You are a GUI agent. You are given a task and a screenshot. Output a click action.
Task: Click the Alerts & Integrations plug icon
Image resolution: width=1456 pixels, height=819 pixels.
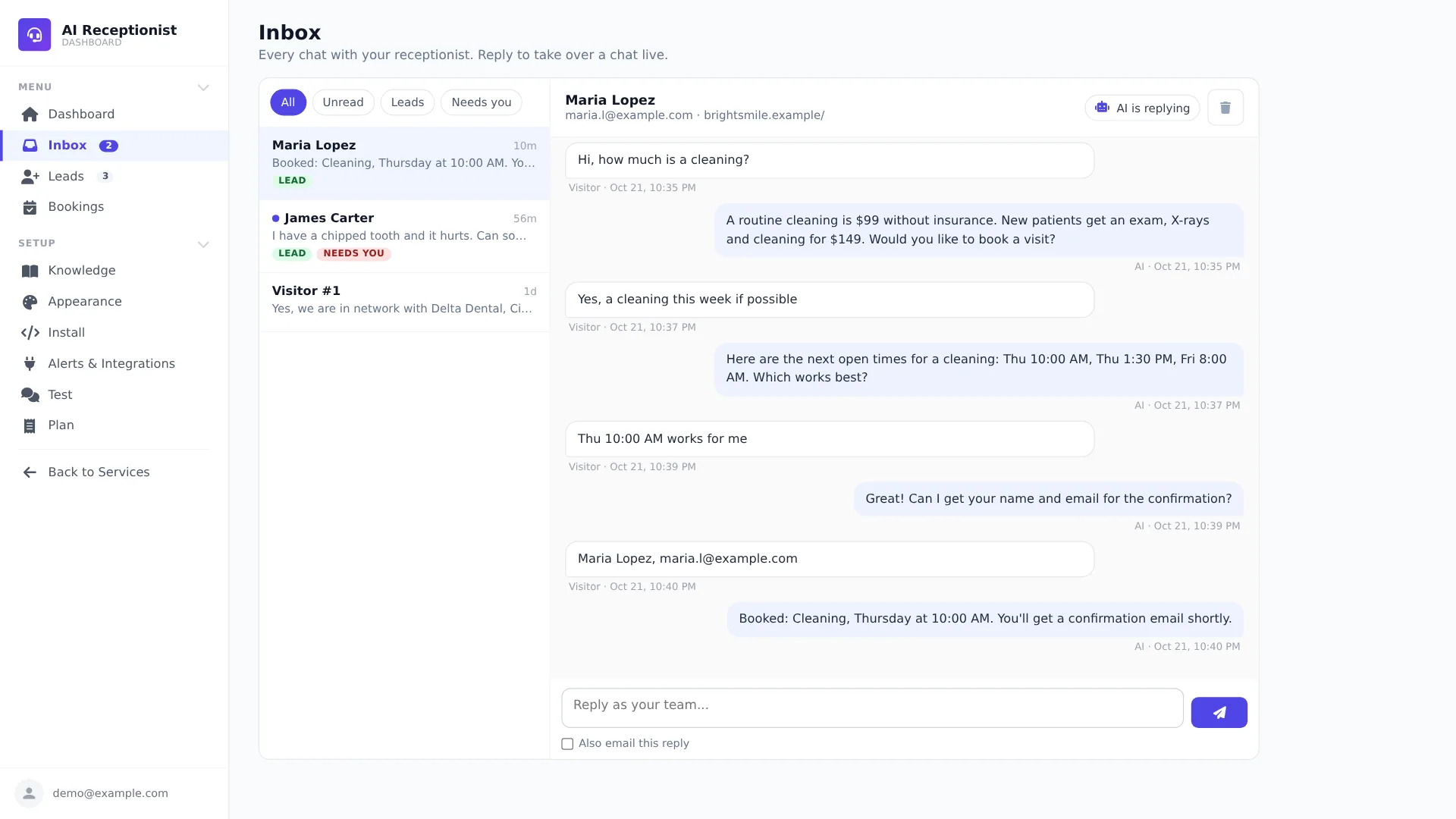pyautogui.click(x=30, y=364)
